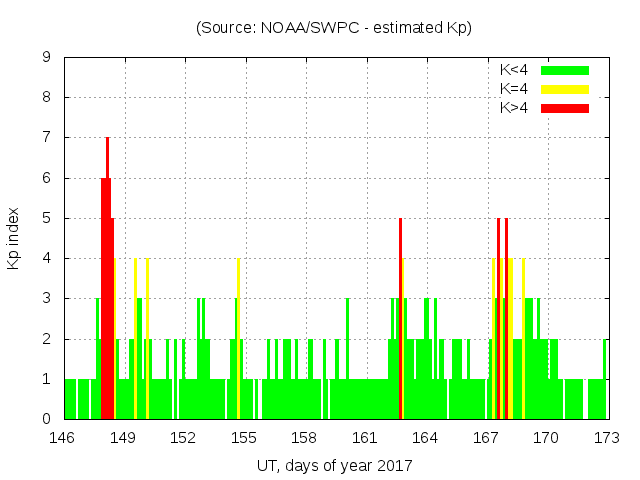Click the x-axis tick label 173
The width and height of the screenshot is (640, 480).
(606, 438)
